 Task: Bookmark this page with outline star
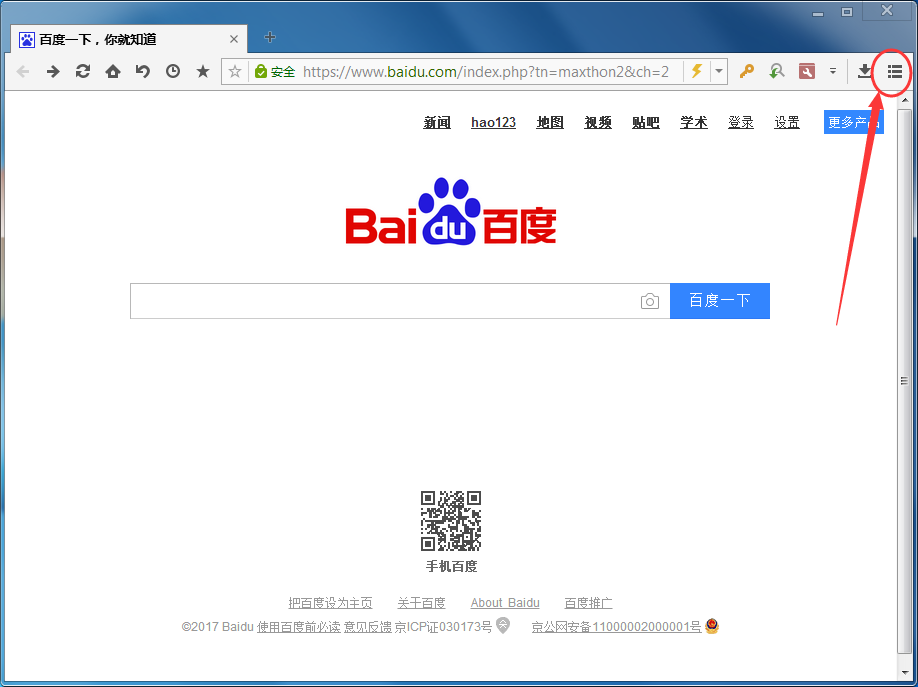click(x=235, y=71)
